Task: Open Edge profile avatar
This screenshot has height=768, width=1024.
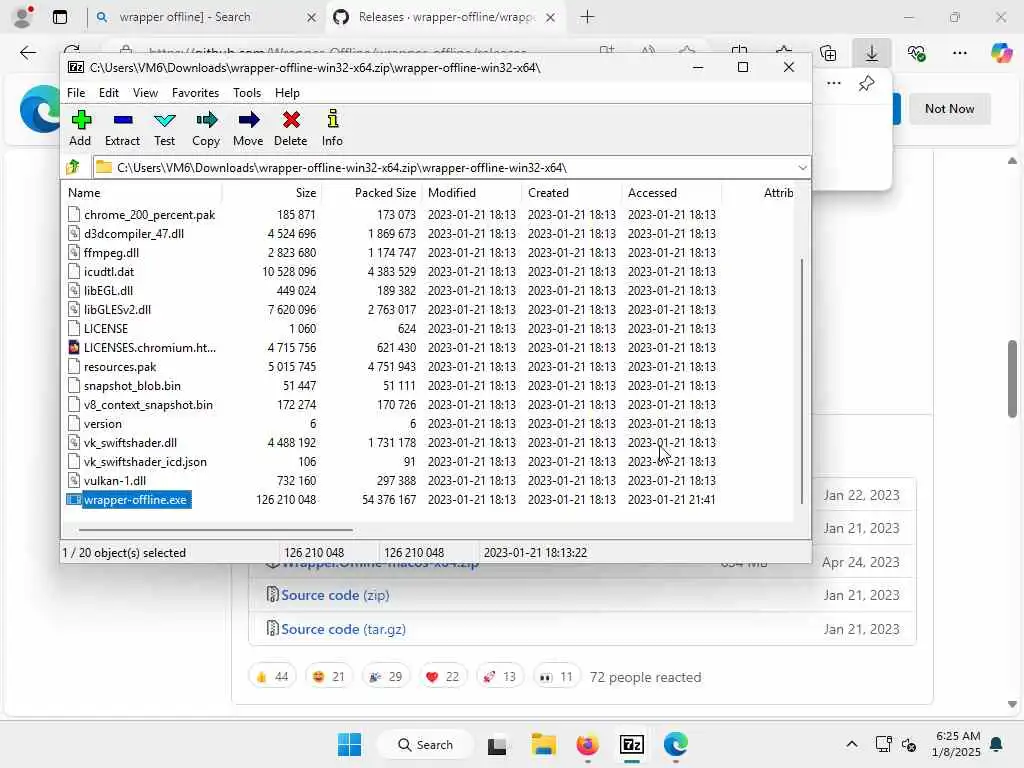Action: click(x=23, y=17)
